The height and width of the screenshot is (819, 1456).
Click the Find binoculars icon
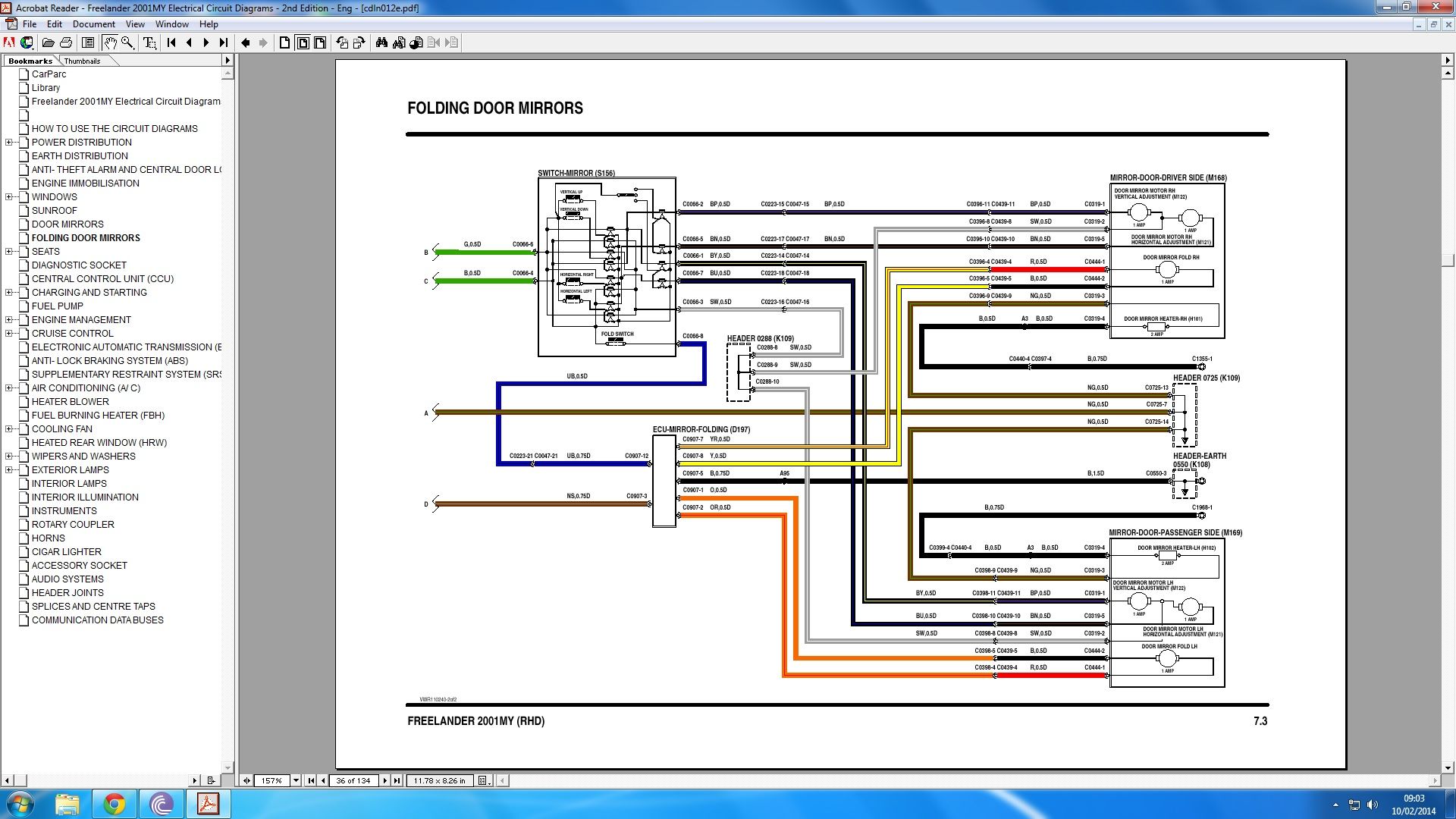tap(381, 42)
